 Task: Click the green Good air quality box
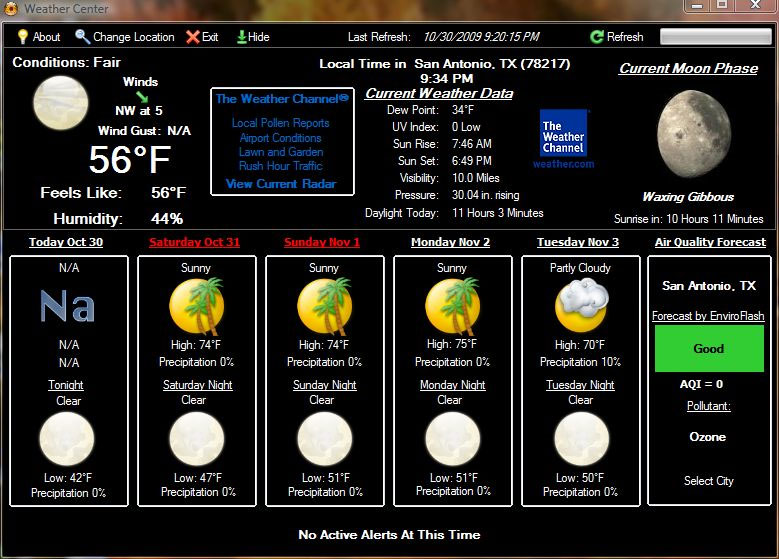click(x=709, y=349)
